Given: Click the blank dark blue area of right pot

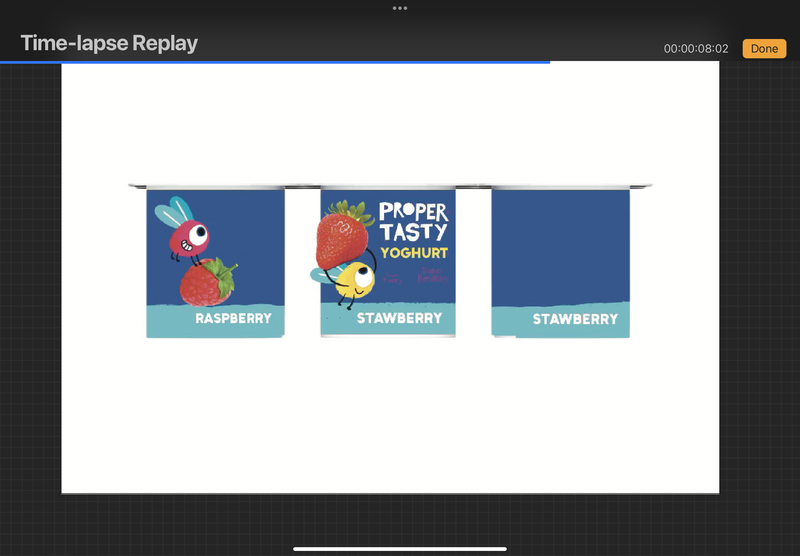Looking at the screenshot, I should (560, 243).
